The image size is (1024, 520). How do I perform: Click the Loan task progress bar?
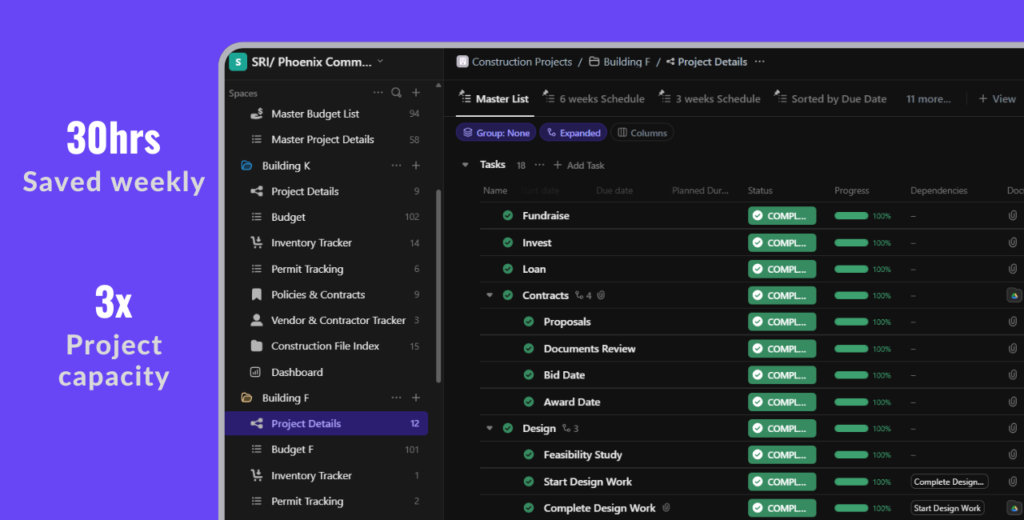[851, 269]
